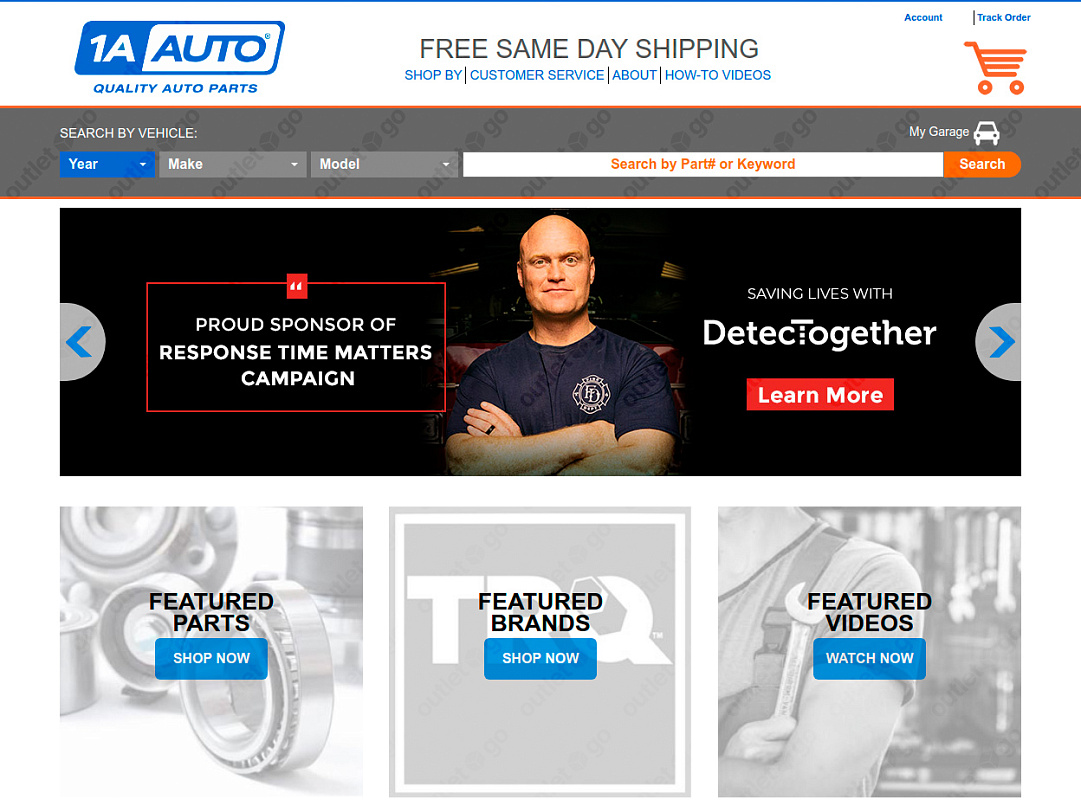This screenshot has height=800, width=1081.
Task: Expand the Year dropdown
Action: pos(107,164)
